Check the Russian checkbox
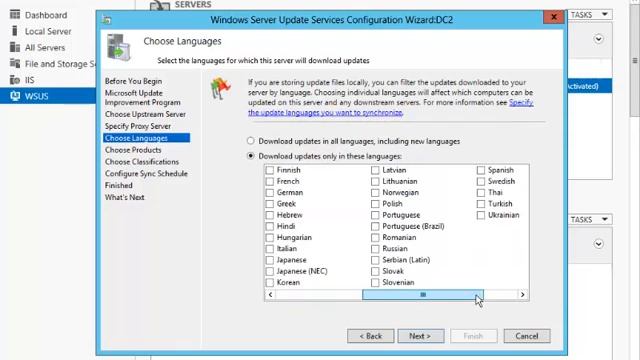This screenshot has width=640, height=360. tap(375, 249)
